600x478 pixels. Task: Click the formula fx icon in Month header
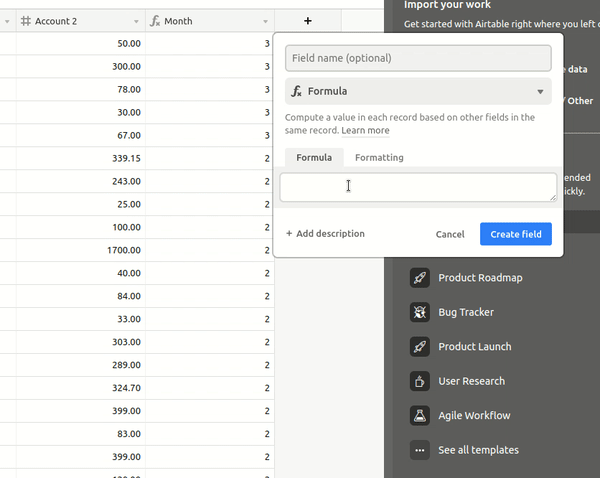pyautogui.click(x=155, y=21)
